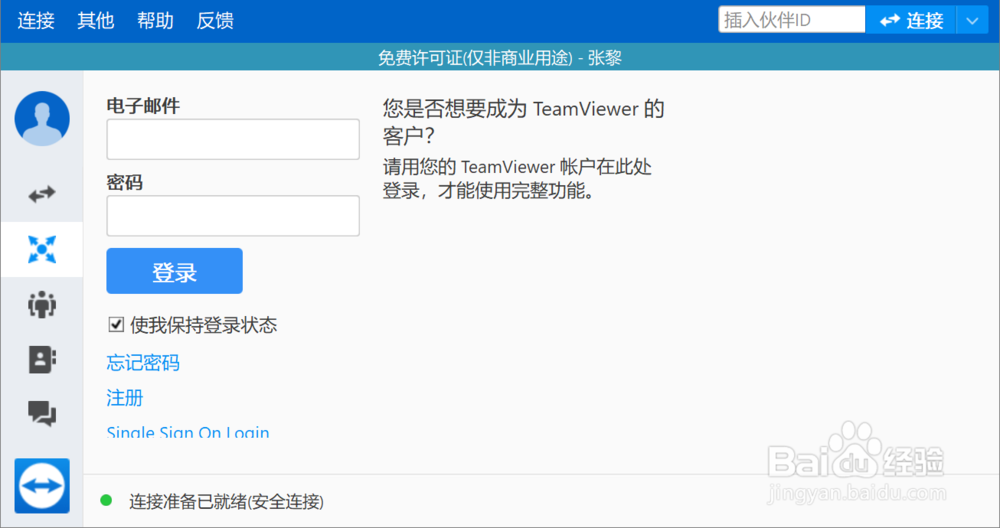
Task: Open the 其他 menu
Action: (x=96, y=20)
